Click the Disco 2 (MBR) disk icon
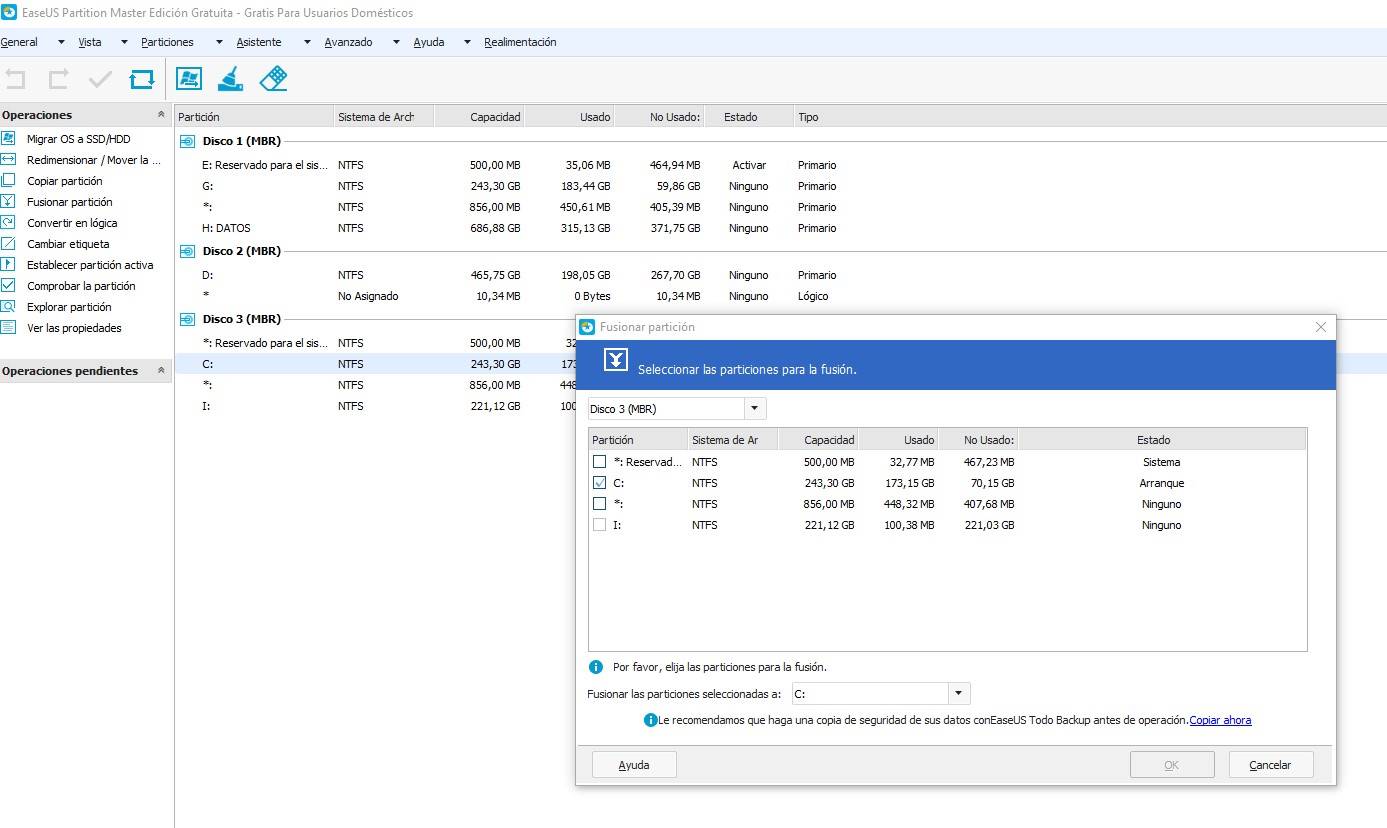Viewport: 1387px width, 828px height. [187, 252]
